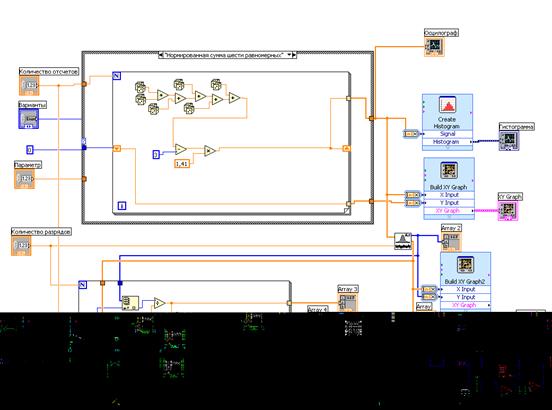Click the Параметр numeric control terminal

point(25,179)
